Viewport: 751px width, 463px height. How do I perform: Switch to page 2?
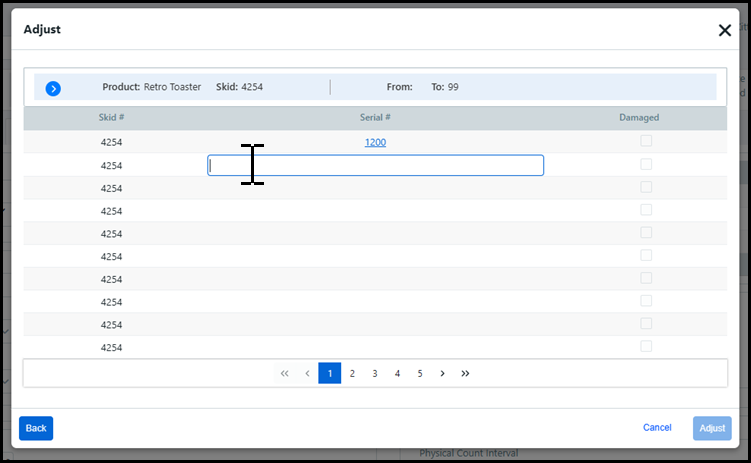coord(352,373)
